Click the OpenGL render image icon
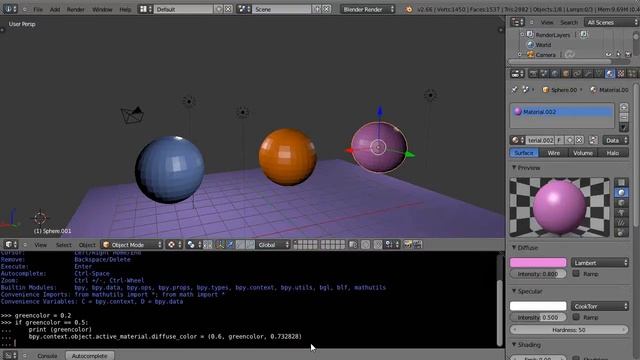The width and height of the screenshot is (640, 360). [x=407, y=244]
